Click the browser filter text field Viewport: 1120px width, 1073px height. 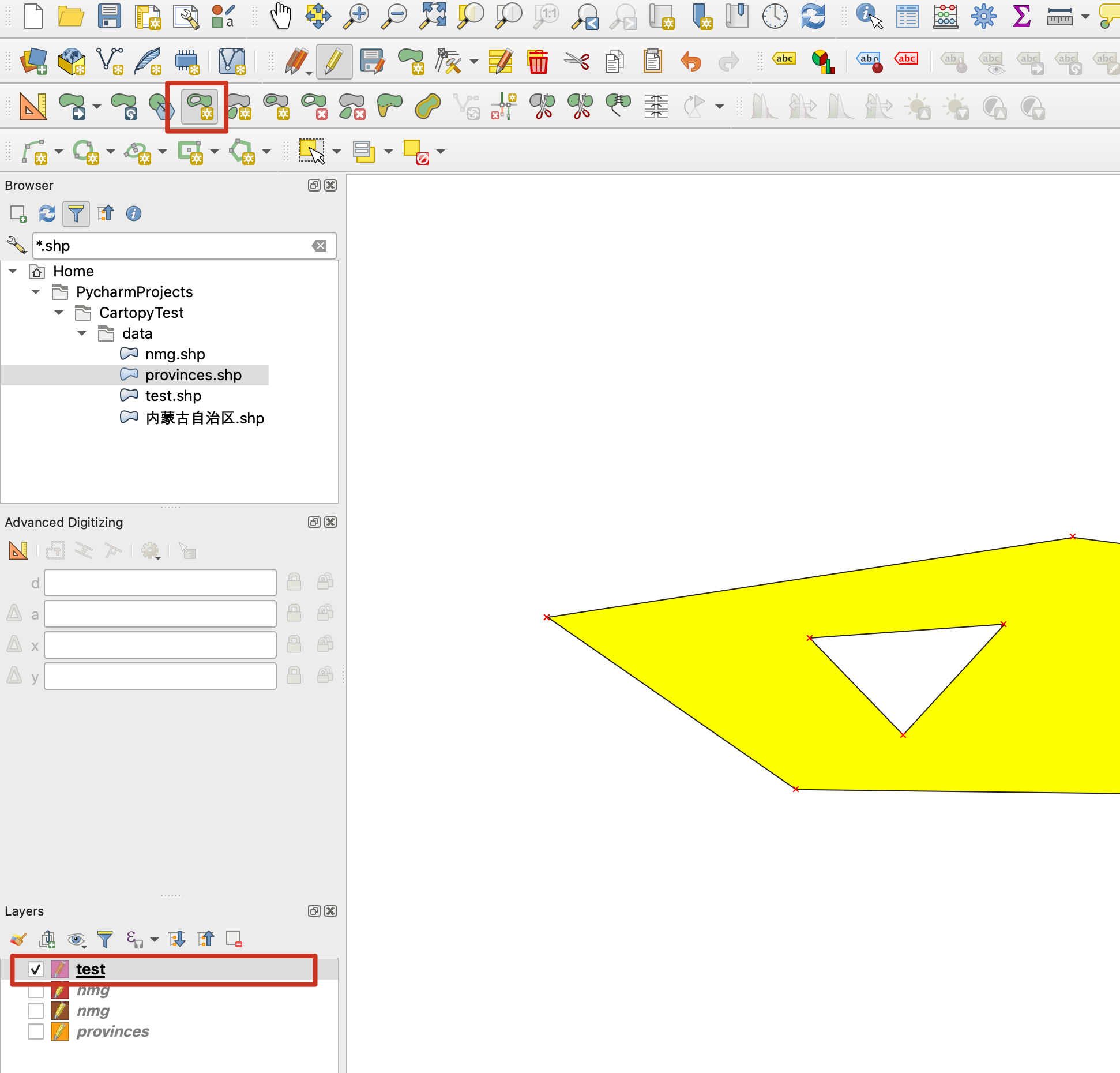173,246
